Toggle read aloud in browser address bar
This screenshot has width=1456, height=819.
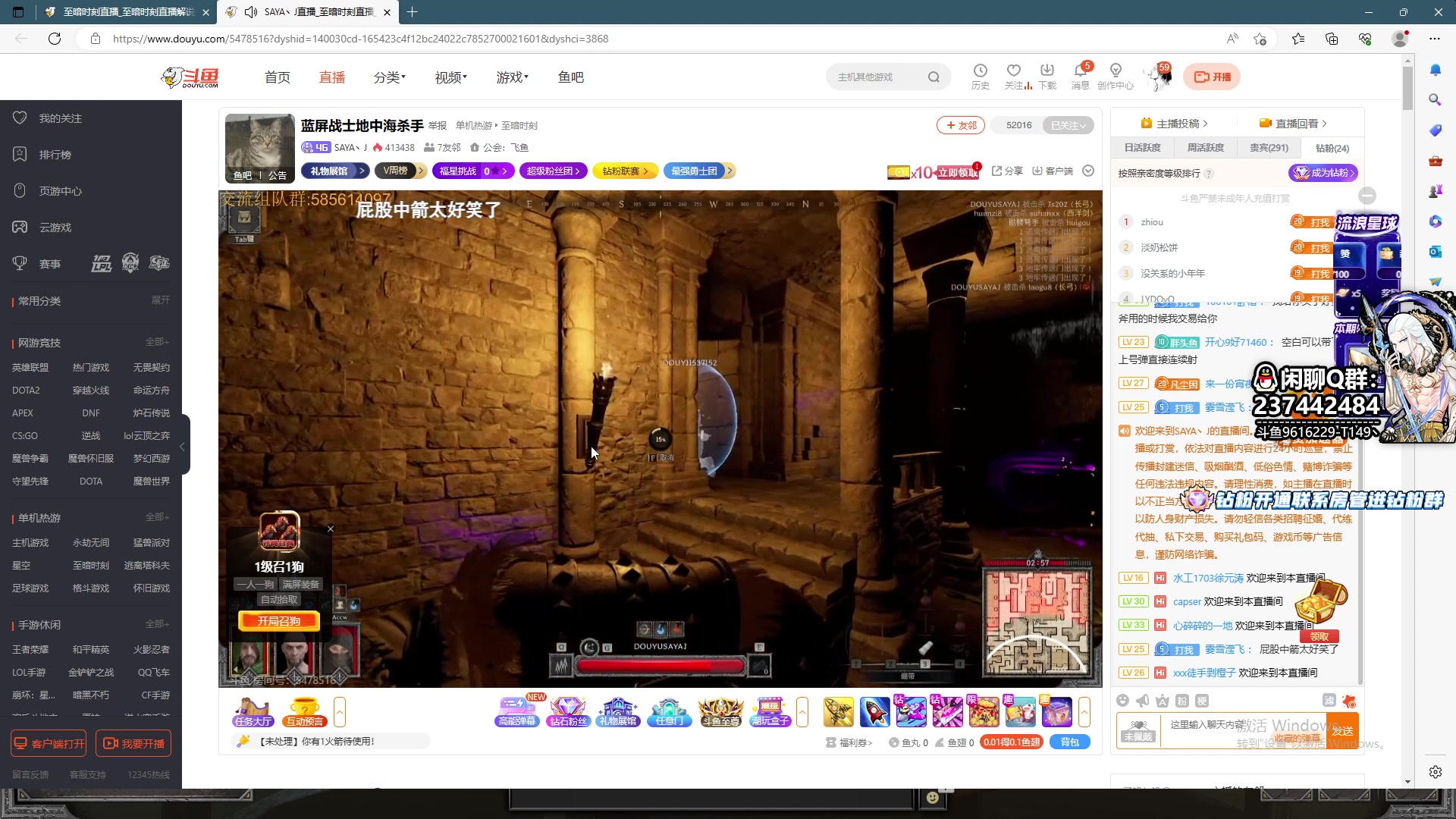click(x=1232, y=39)
